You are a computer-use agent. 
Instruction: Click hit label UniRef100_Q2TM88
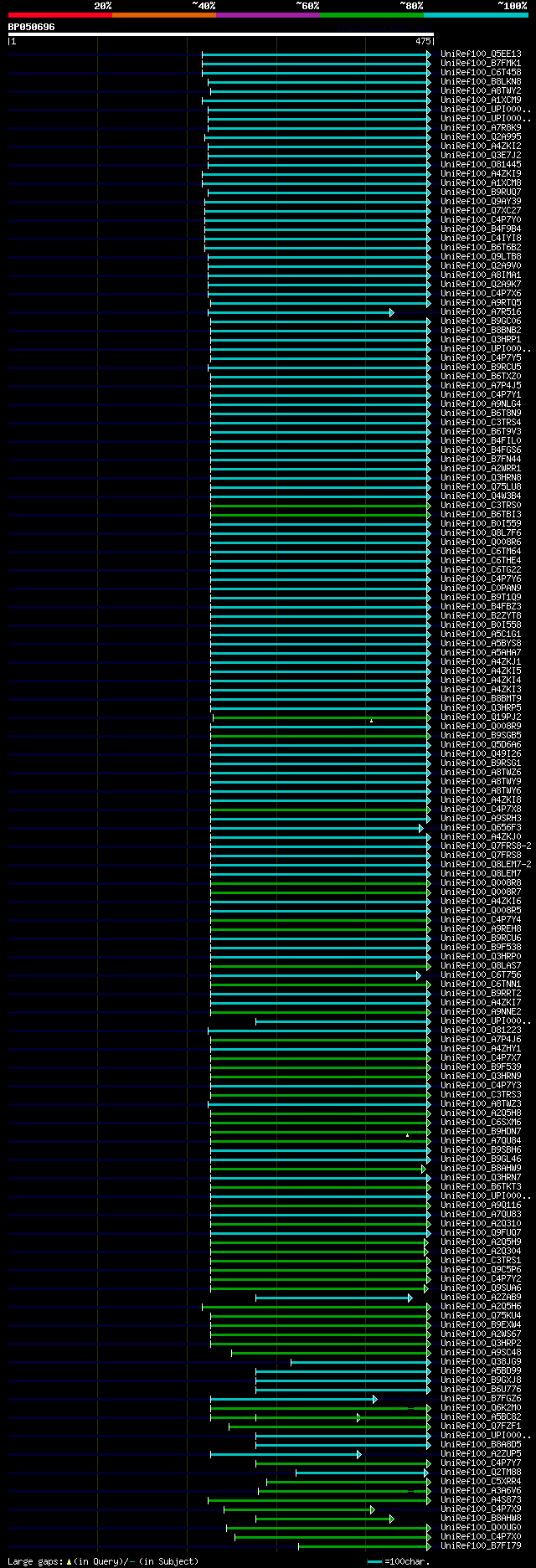point(481,1473)
